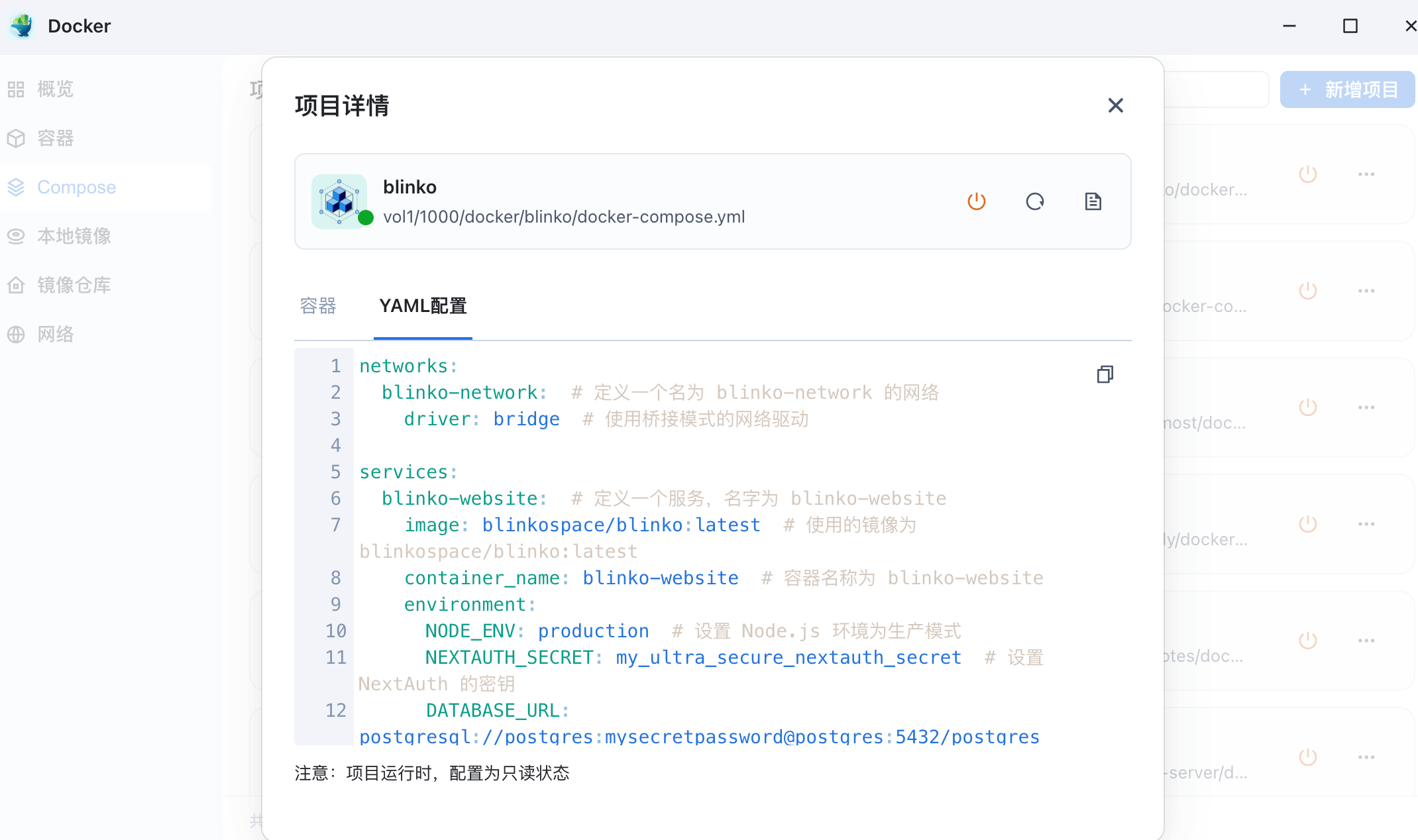Click the 项目运行时 read-only notice
This screenshot has height=840, width=1418.
point(432,773)
